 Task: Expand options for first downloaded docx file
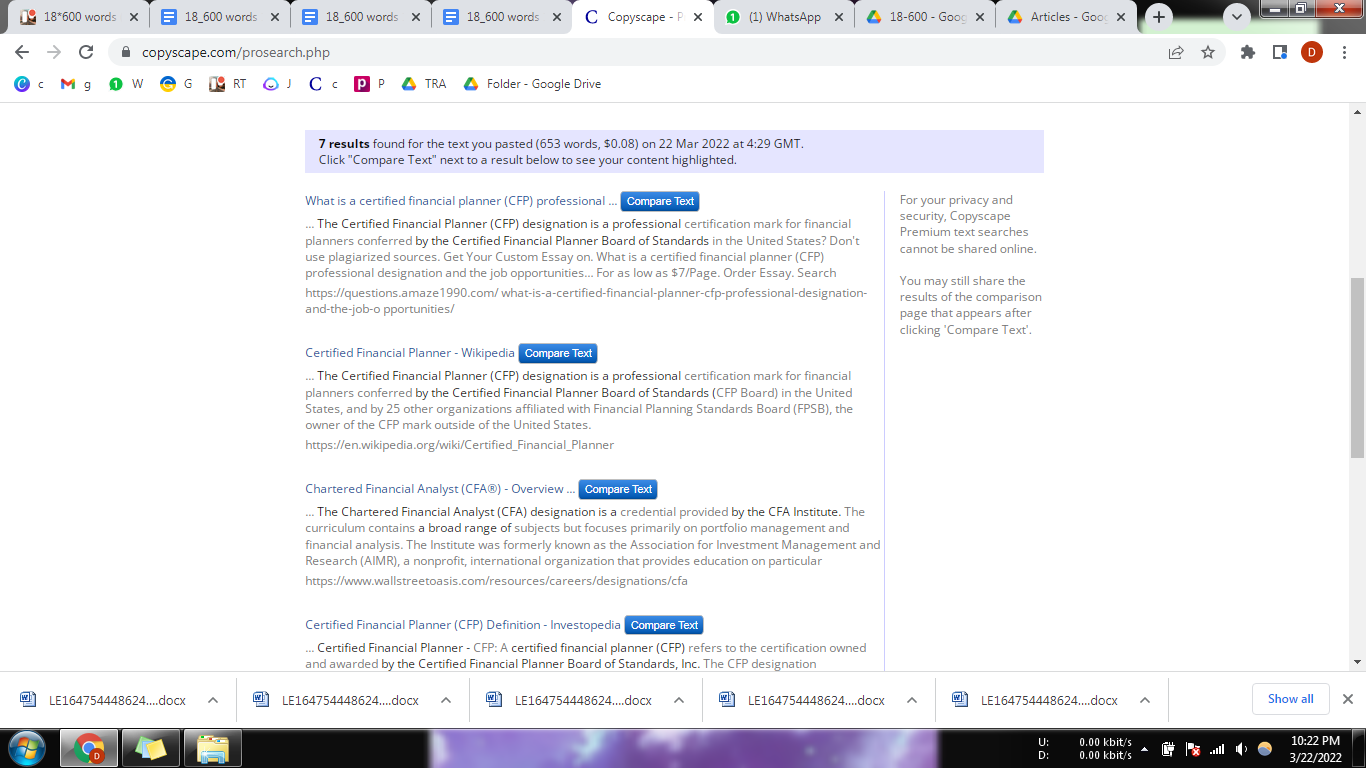(213, 700)
